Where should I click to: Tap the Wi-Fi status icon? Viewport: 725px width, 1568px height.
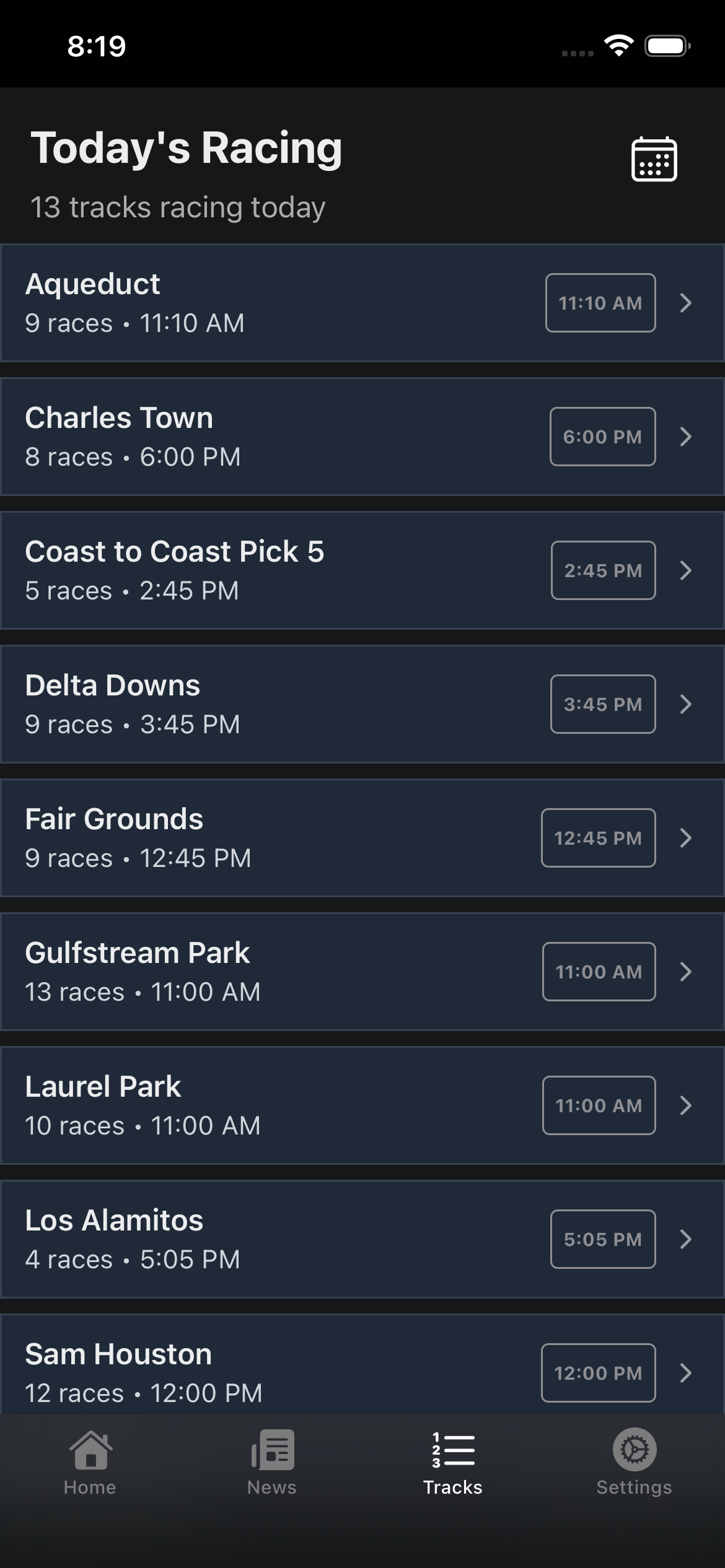click(618, 46)
